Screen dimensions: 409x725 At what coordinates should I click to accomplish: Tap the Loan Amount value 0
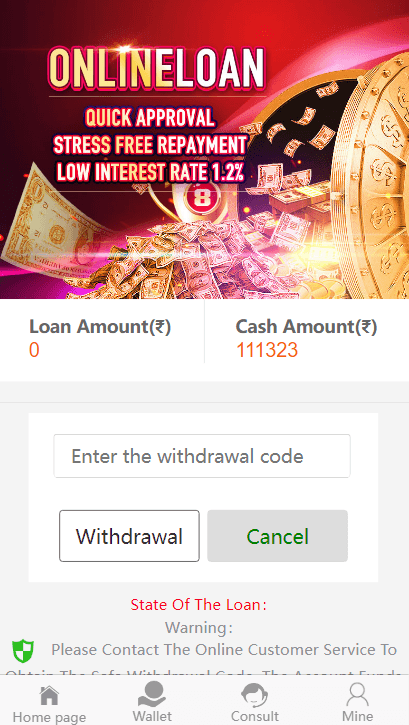click(x=34, y=350)
